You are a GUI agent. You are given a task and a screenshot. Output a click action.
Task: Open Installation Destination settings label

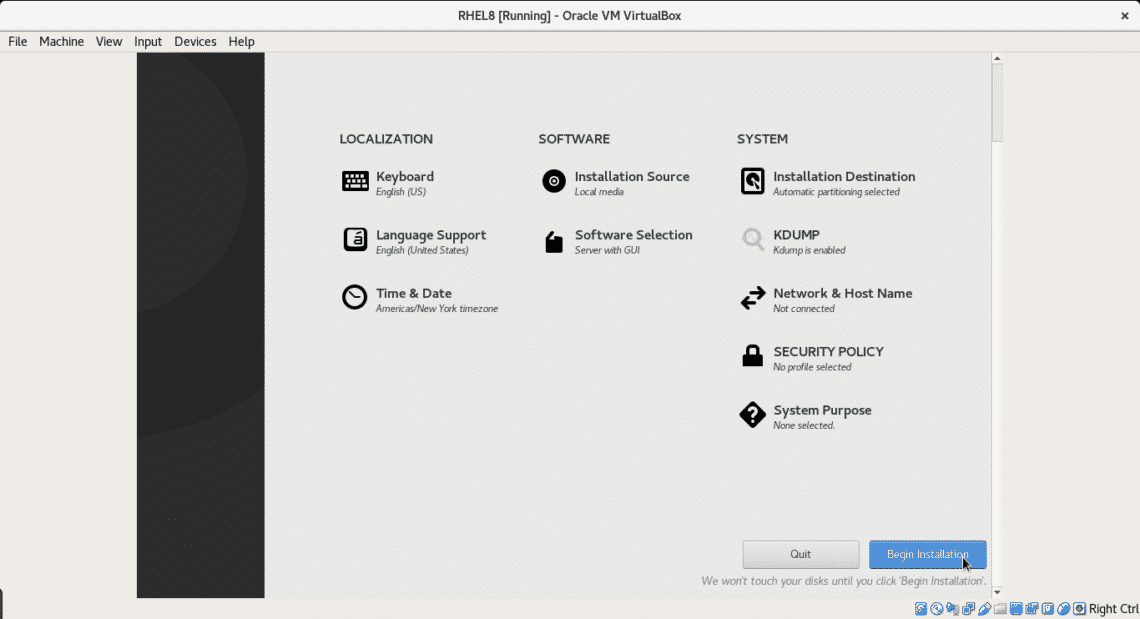pyautogui.click(x=844, y=176)
